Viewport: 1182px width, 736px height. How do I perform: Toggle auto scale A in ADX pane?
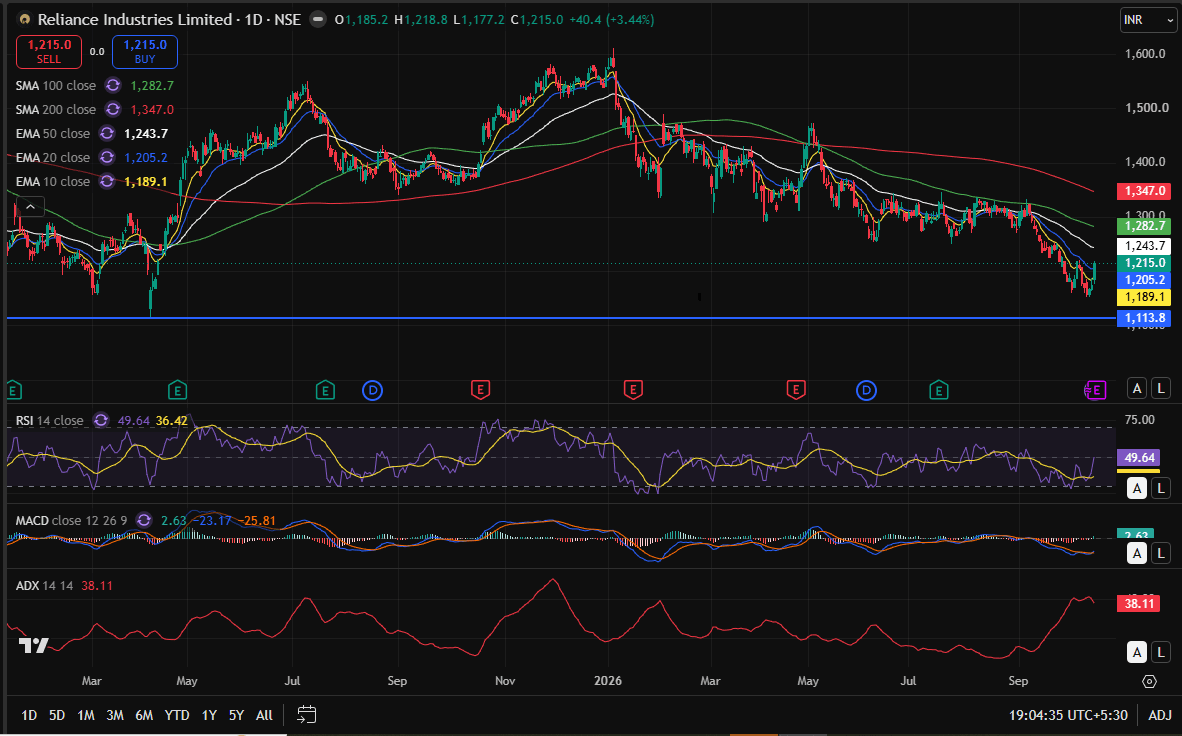point(1137,652)
